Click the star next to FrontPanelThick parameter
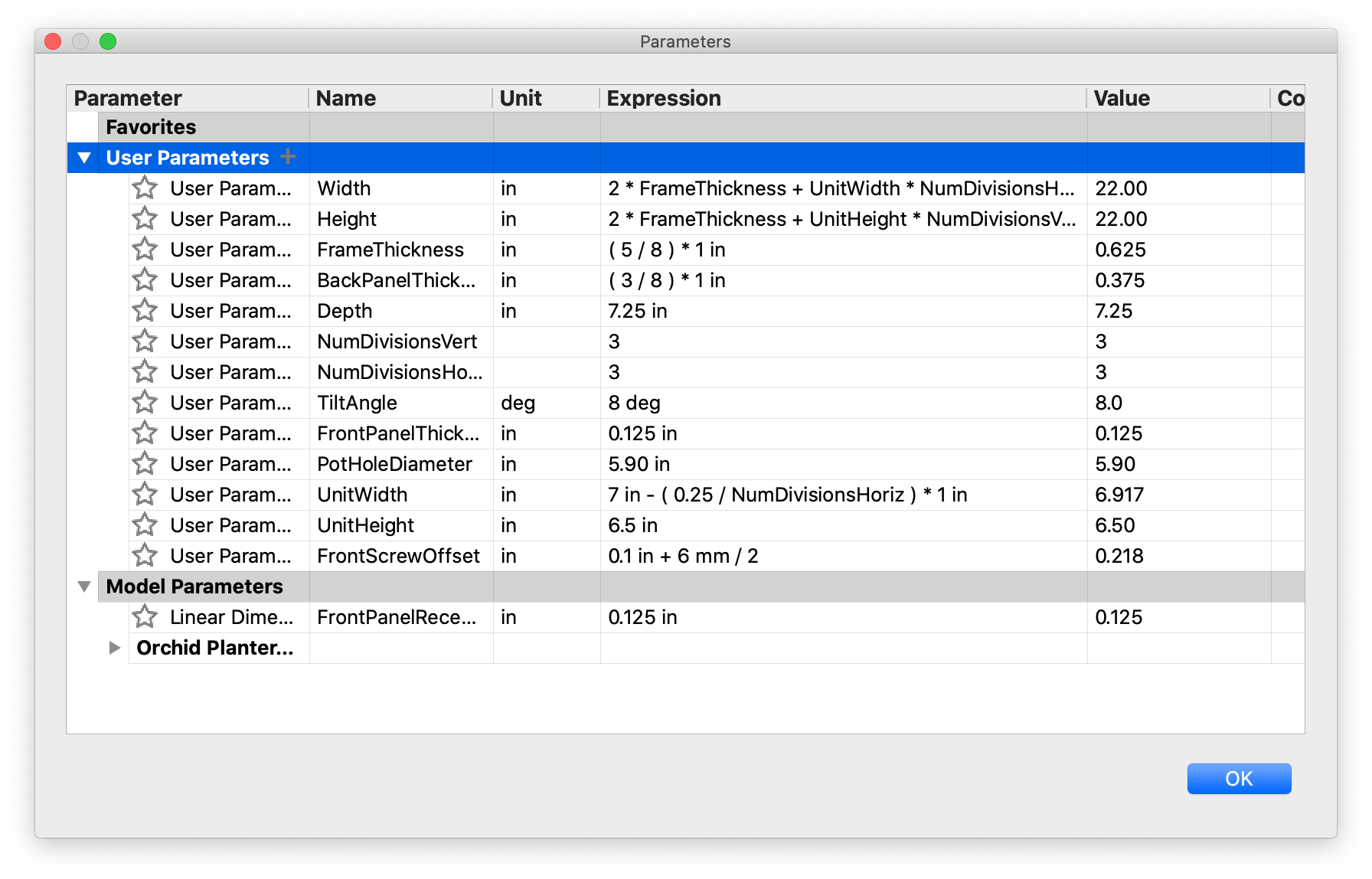This screenshot has width=1372, height=879. (x=145, y=433)
